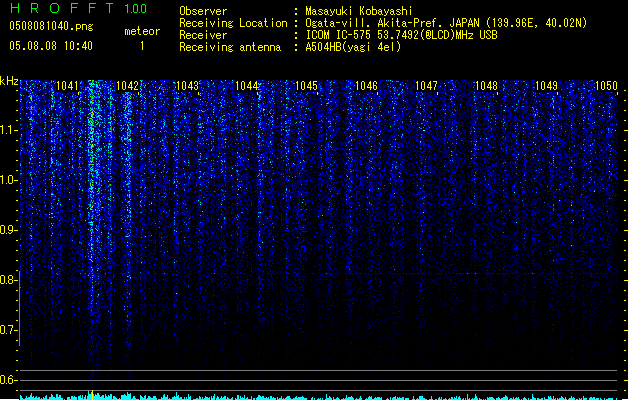The height and width of the screenshot is (400, 629).
Task: Click the 0.9 kHz frequency tick label
Action: click(8, 230)
